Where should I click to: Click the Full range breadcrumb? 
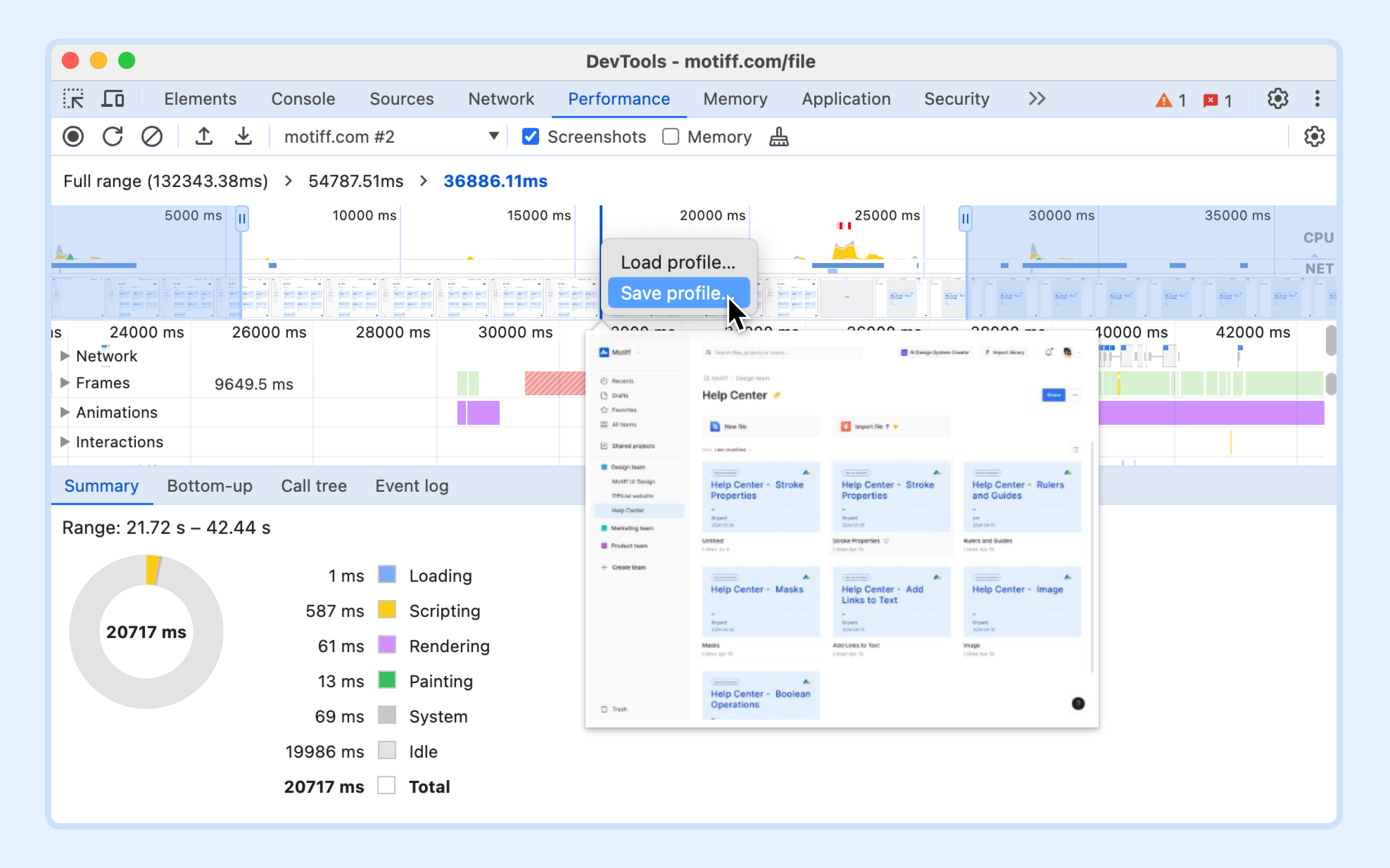(165, 181)
